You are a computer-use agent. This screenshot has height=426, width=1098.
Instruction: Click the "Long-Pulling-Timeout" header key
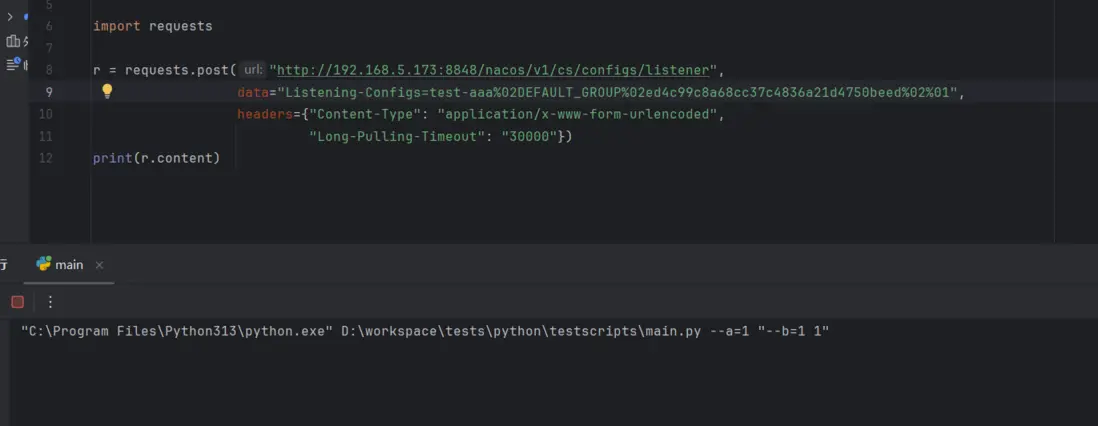(397, 136)
